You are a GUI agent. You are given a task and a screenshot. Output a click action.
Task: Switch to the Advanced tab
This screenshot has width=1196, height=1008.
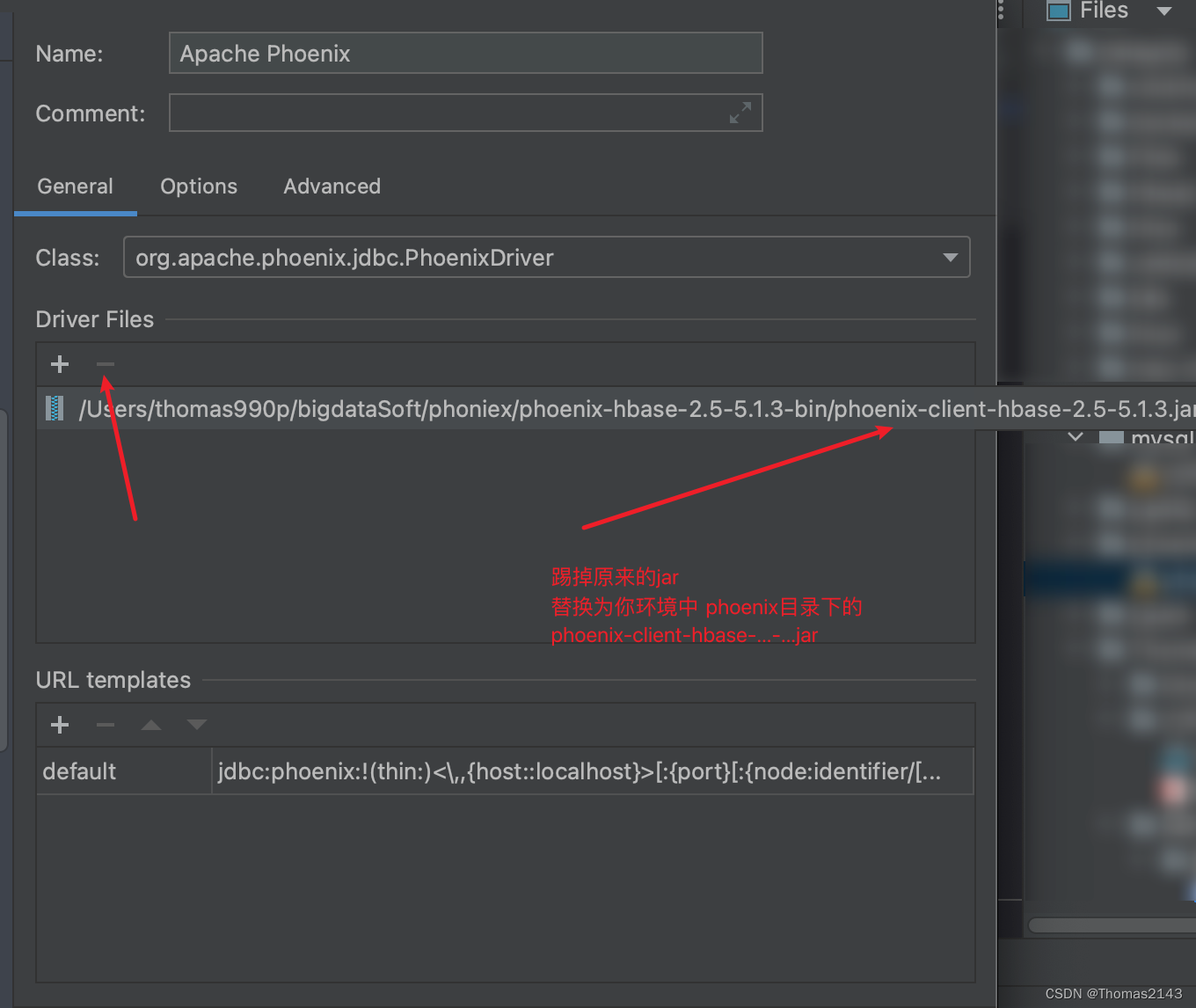pos(332,186)
